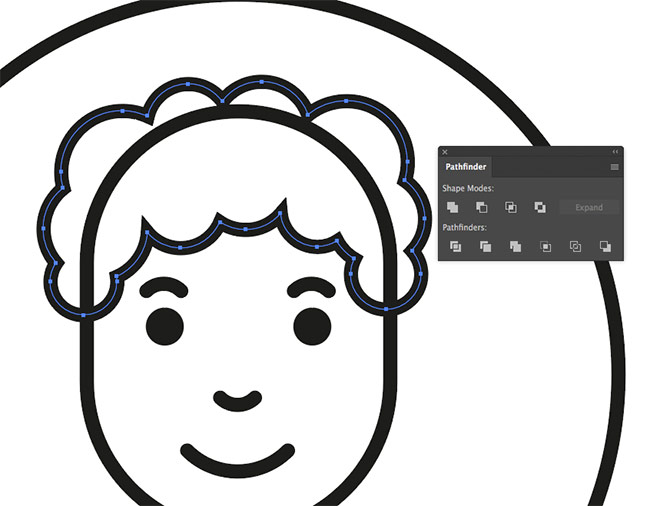Close the Pathfinder panel

coord(445,152)
